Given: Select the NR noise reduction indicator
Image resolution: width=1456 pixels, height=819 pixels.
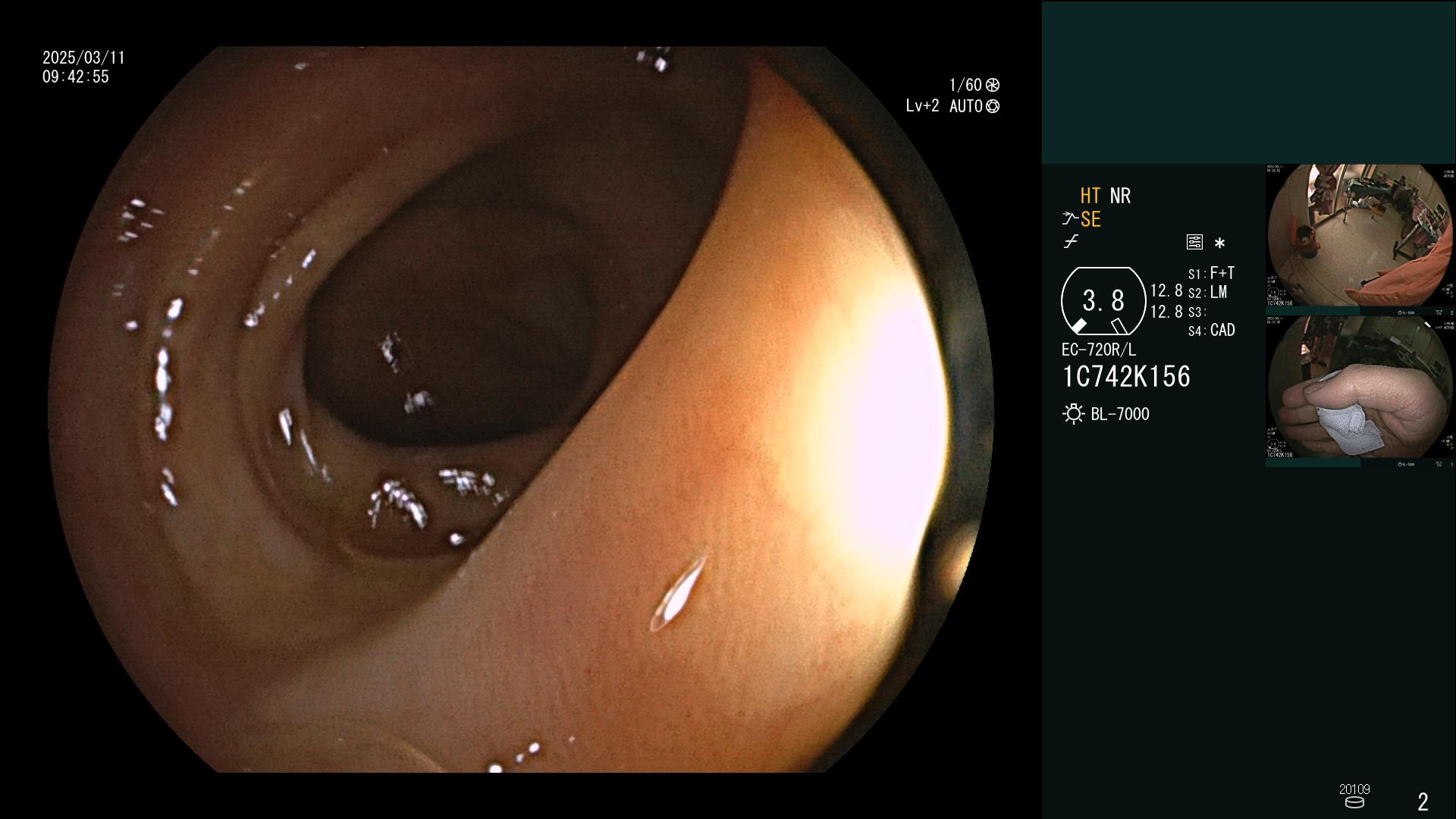Looking at the screenshot, I should (1120, 196).
